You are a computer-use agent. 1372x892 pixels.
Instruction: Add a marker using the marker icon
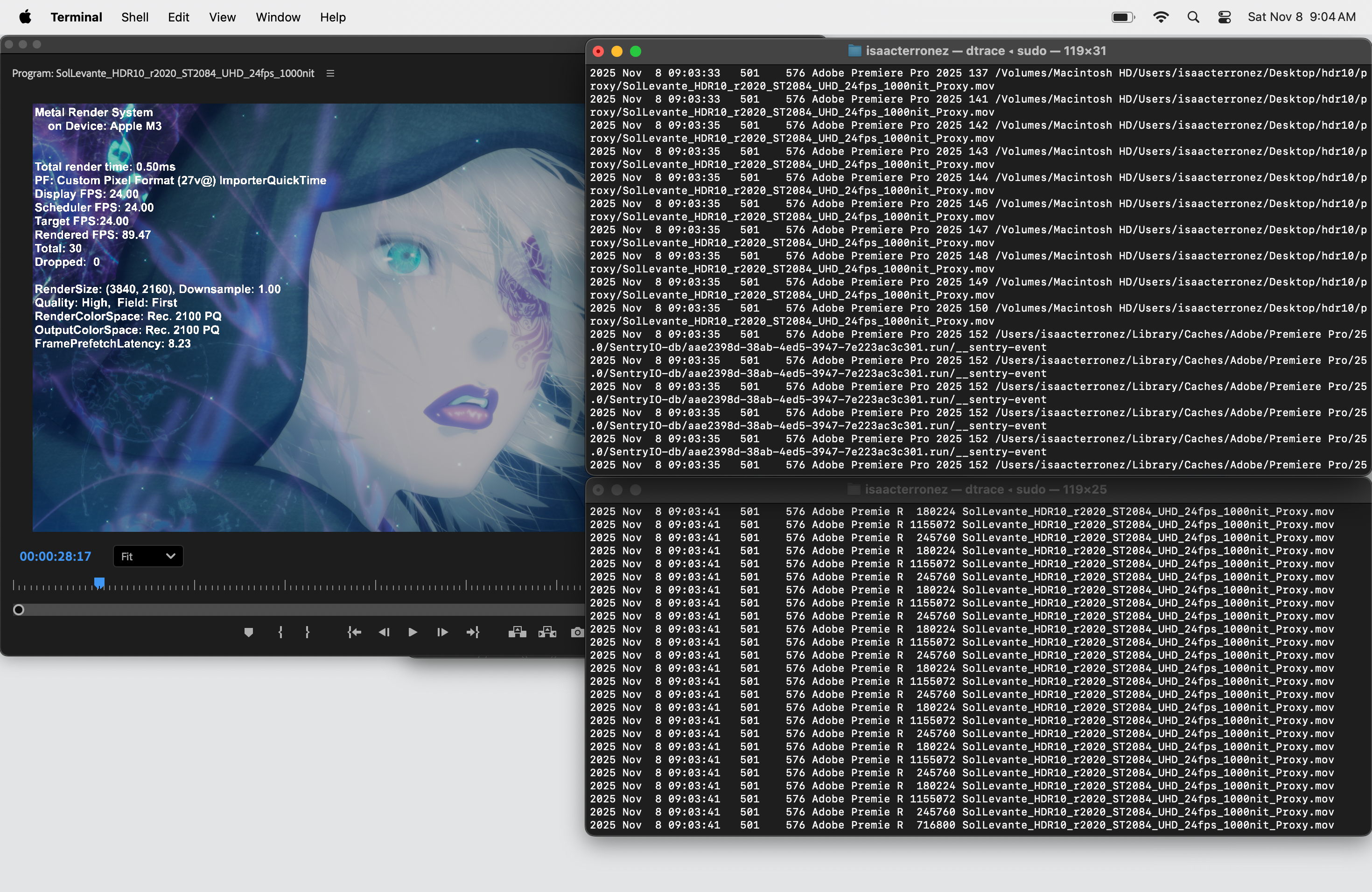248,632
